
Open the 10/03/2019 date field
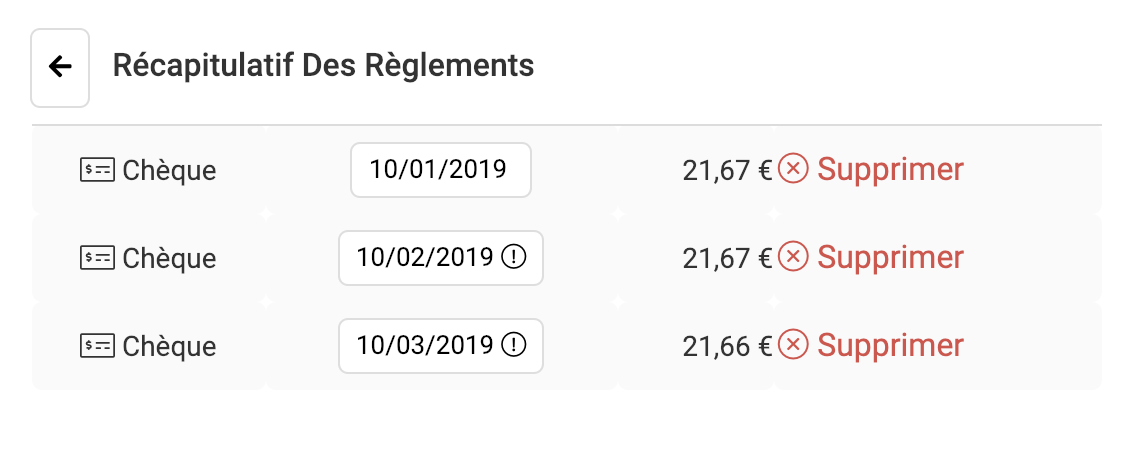click(x=441, y=346)
